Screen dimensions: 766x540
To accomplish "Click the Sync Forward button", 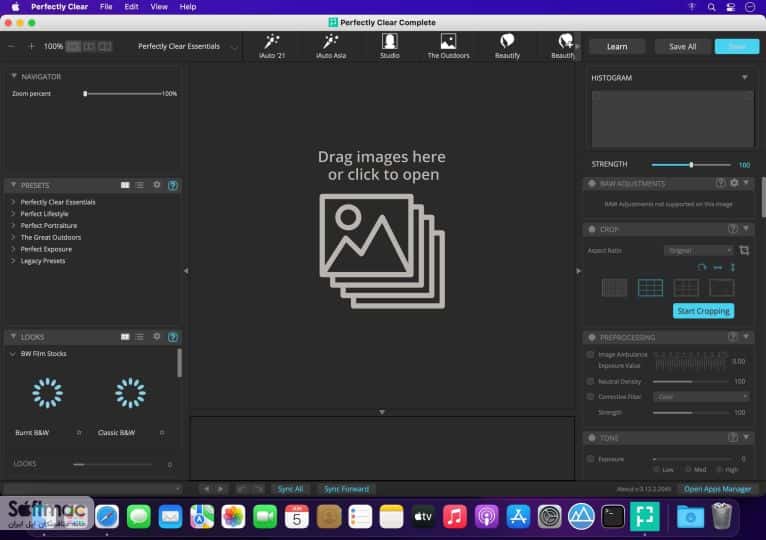I will point(346,489).
